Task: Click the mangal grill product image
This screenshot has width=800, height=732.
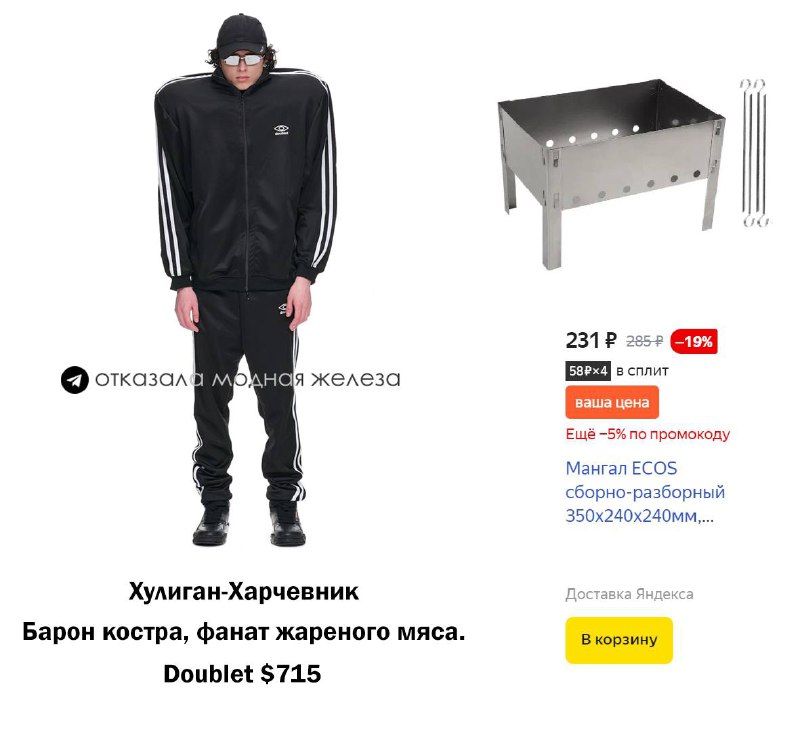Action: (611, 173)
